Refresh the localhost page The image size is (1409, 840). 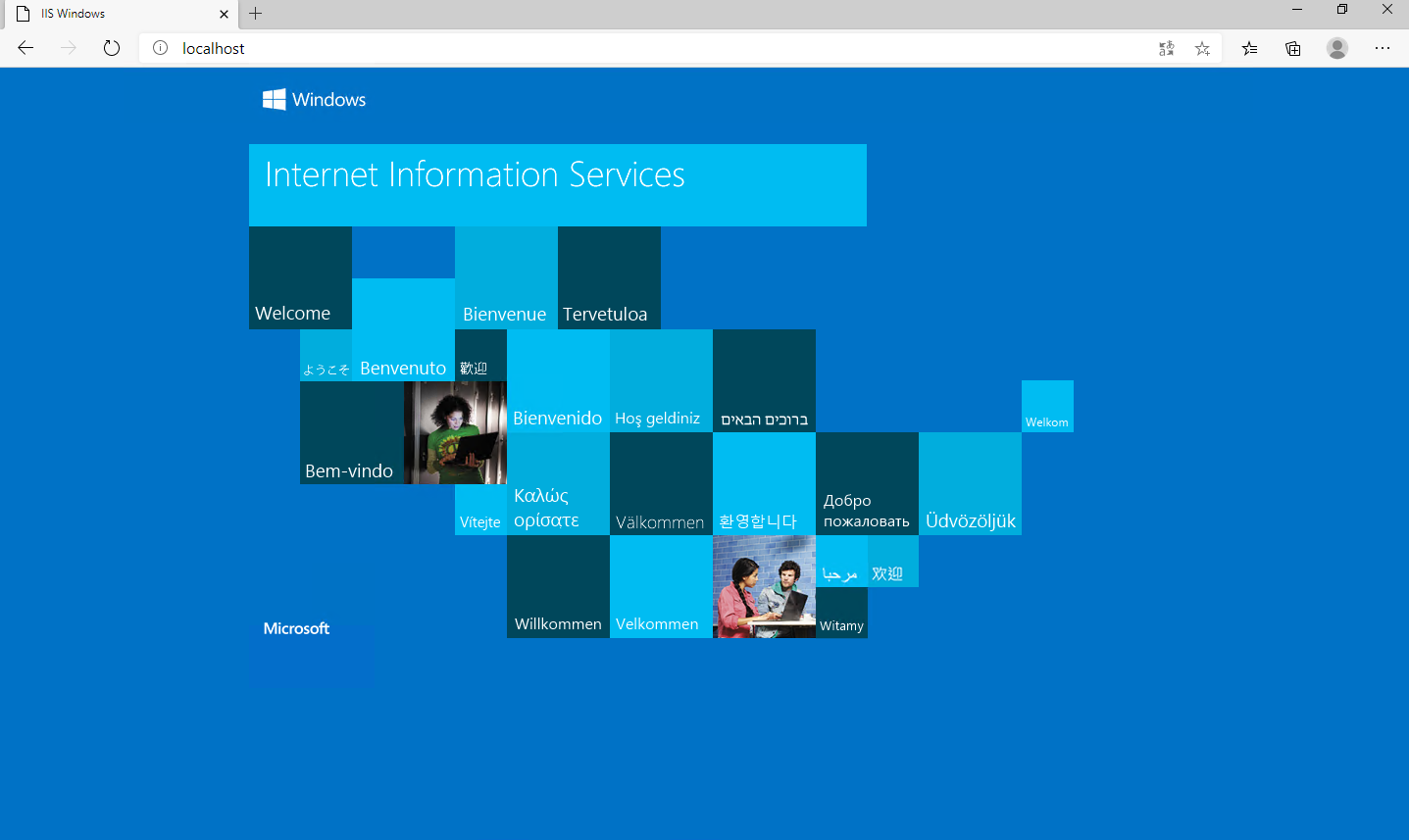click(x=112, y=48)
